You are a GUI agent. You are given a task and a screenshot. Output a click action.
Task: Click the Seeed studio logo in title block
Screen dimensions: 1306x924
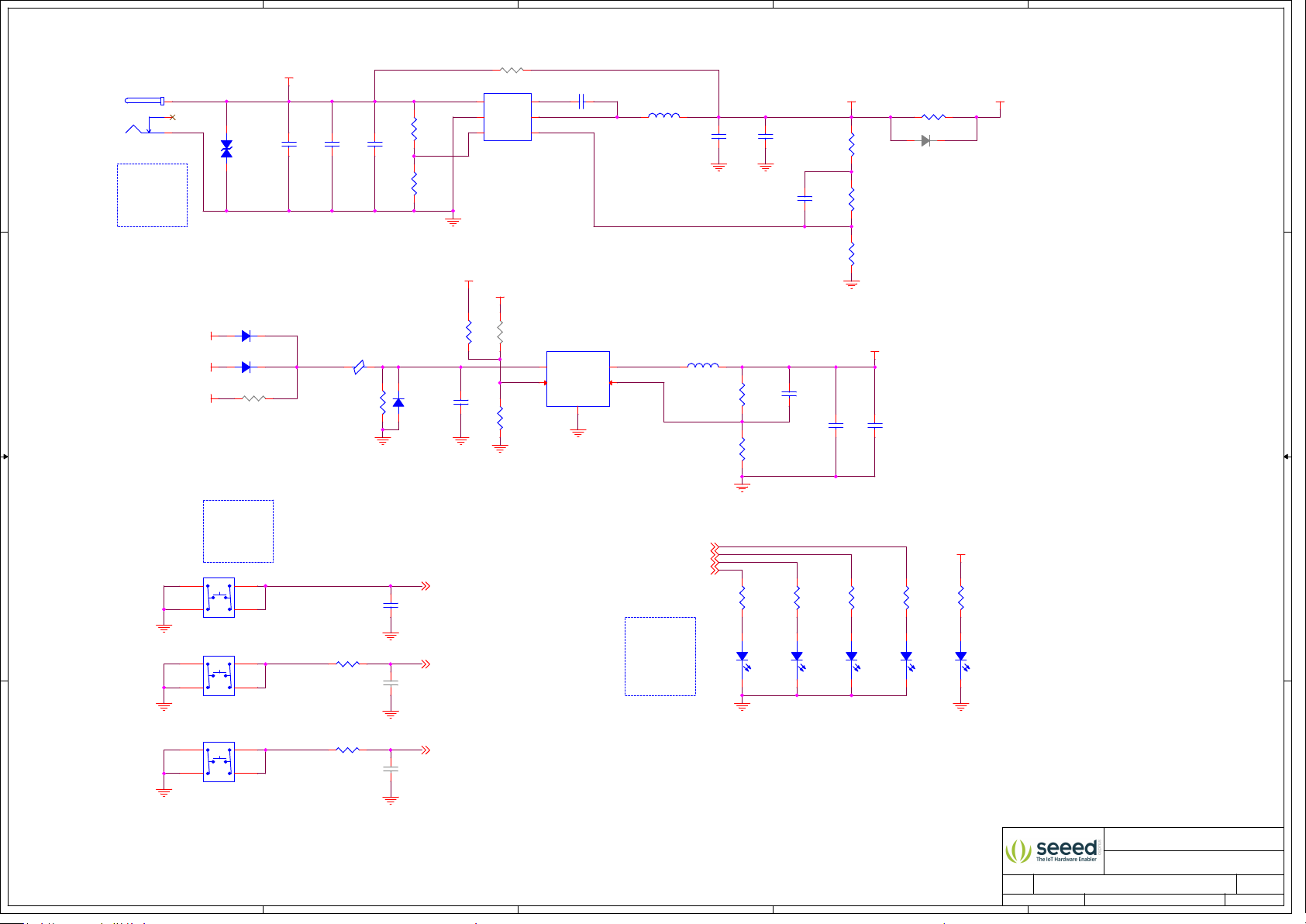[1052, 850]
